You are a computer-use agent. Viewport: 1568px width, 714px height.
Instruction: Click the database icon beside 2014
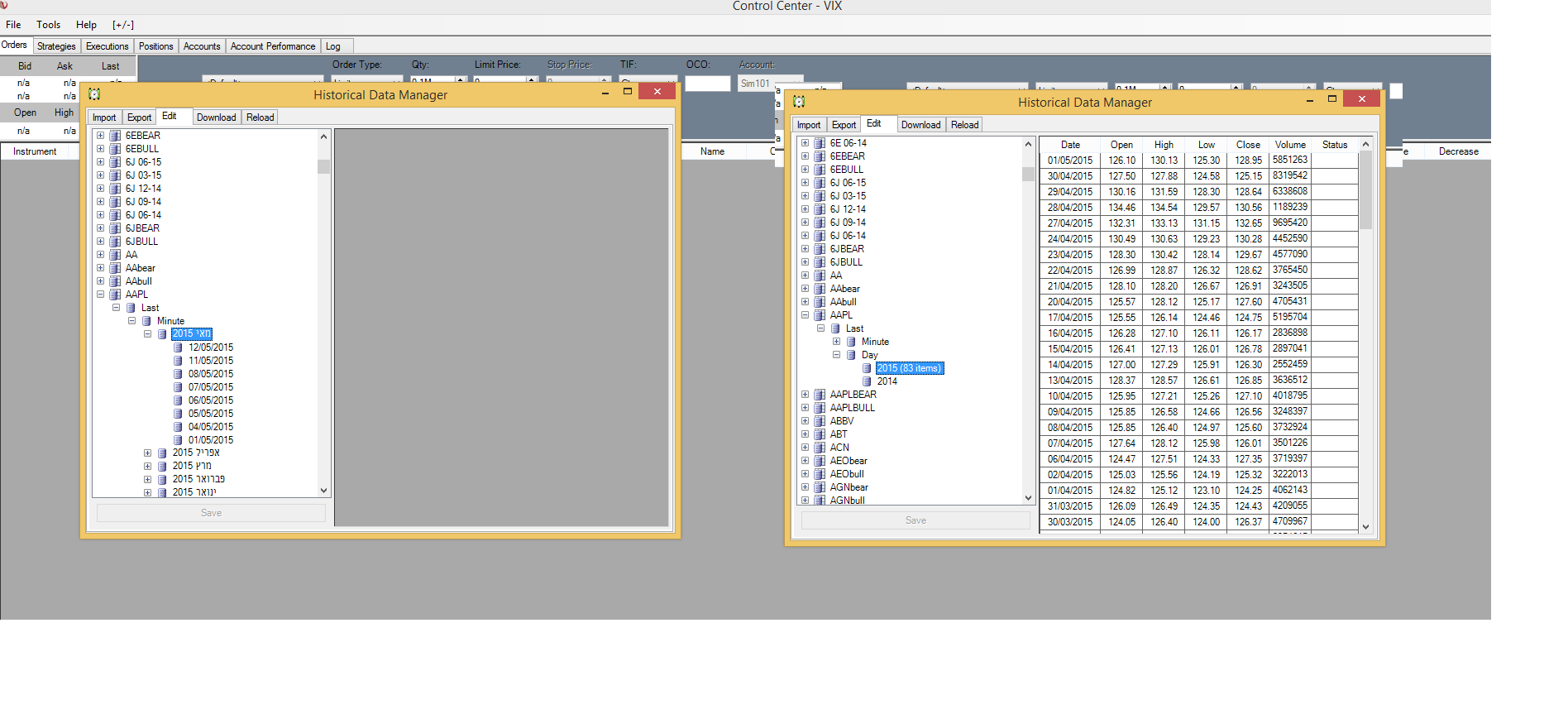point(867,381)
